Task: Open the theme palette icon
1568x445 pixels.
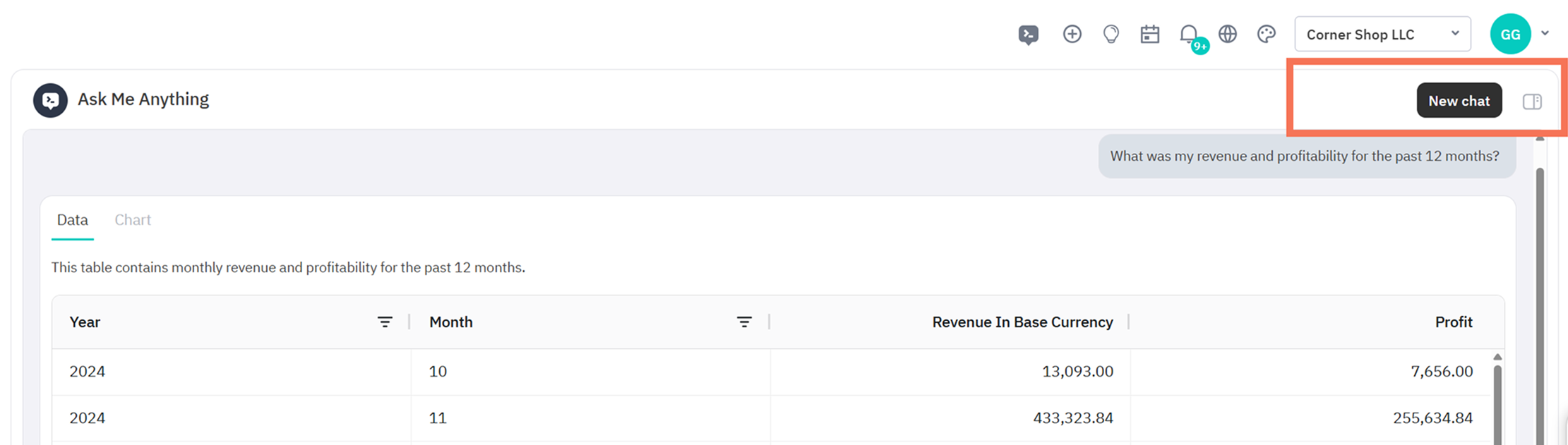Action: 1267,34
